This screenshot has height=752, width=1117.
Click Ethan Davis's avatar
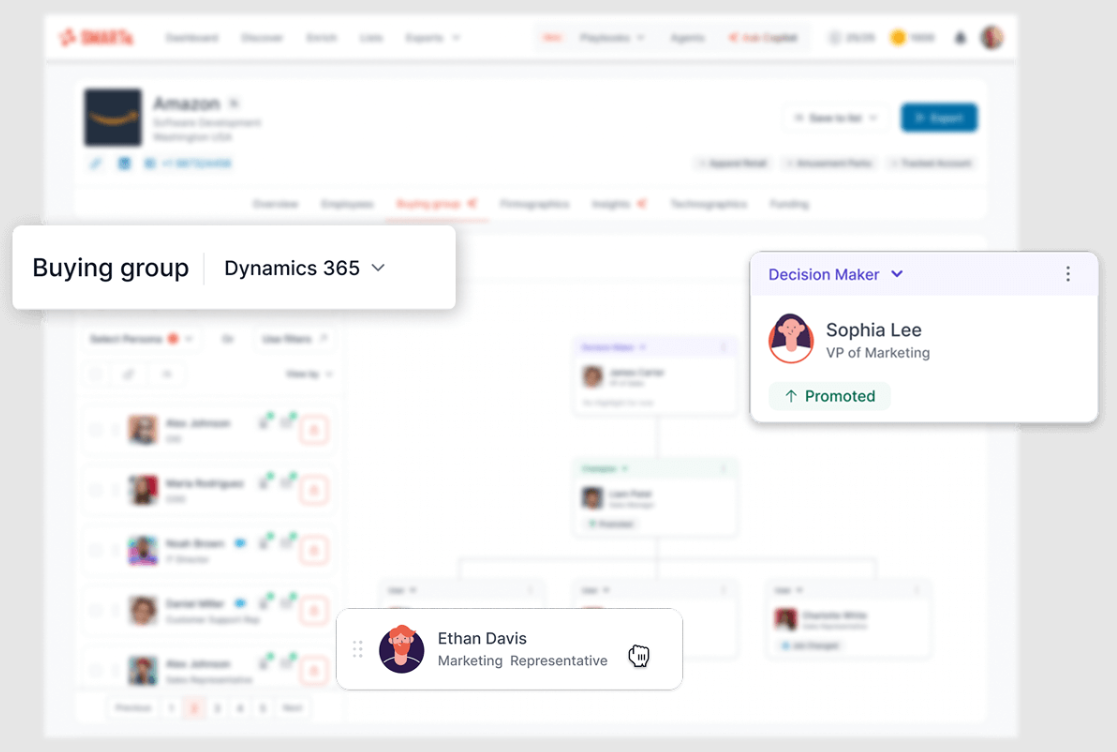pyautogui.click(x=402, y=649)
